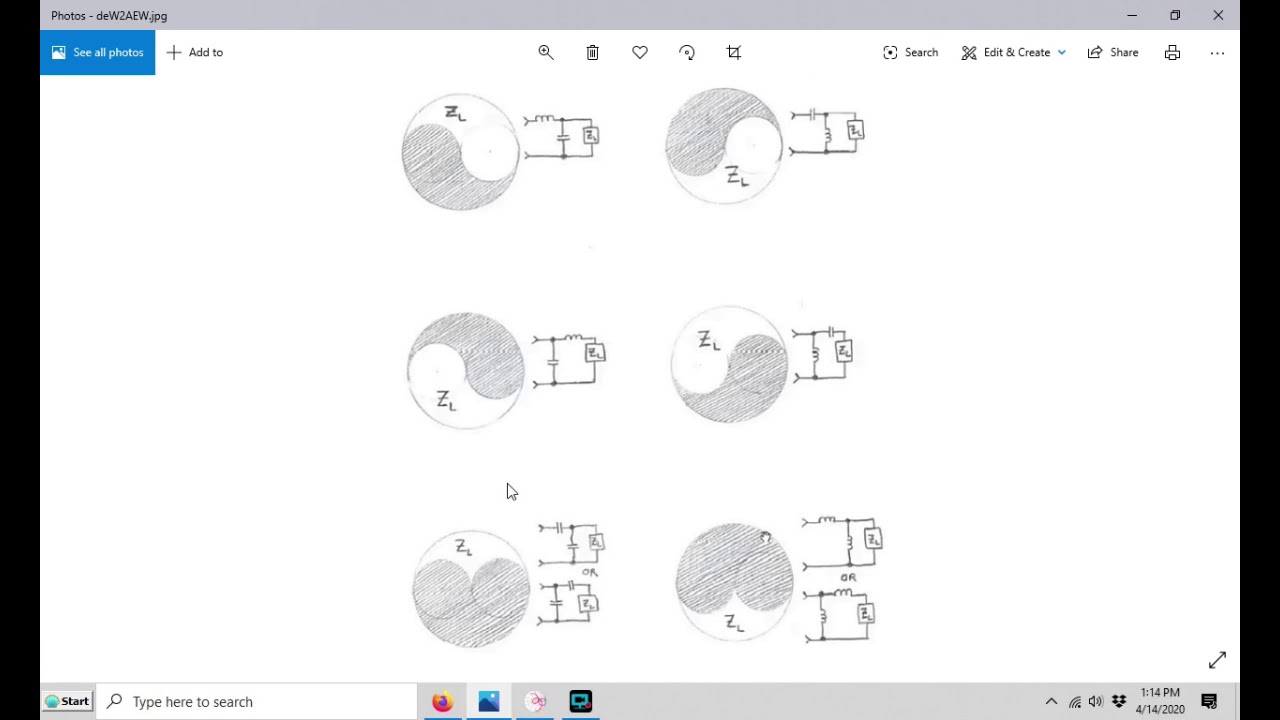Open third pinned taskbar app icon
Image resolution: width=1280 pixels, height=720 pixels.
(x=535, y=701)
